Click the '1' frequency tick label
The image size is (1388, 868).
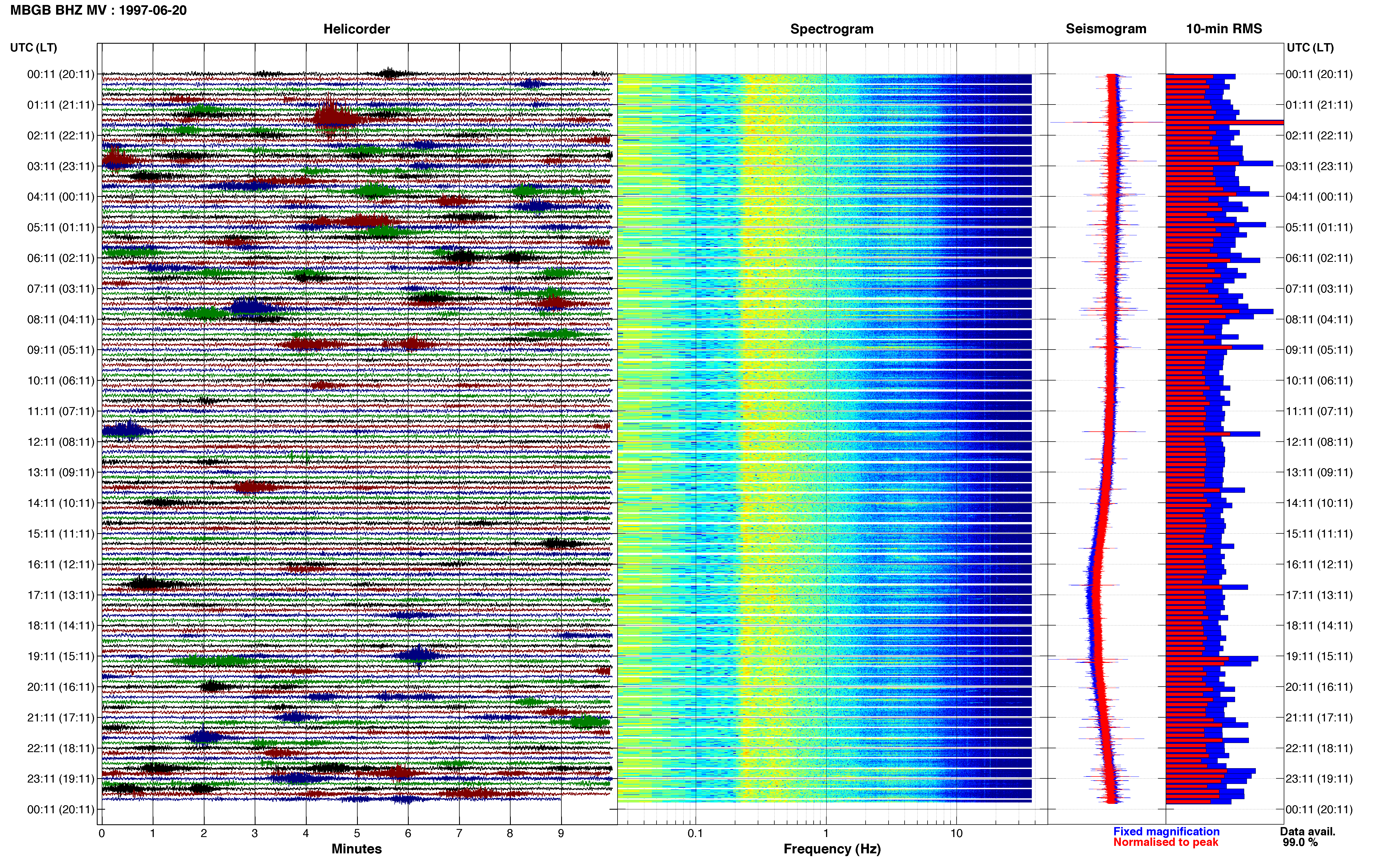pyautogui.click(x=826, y=833)
